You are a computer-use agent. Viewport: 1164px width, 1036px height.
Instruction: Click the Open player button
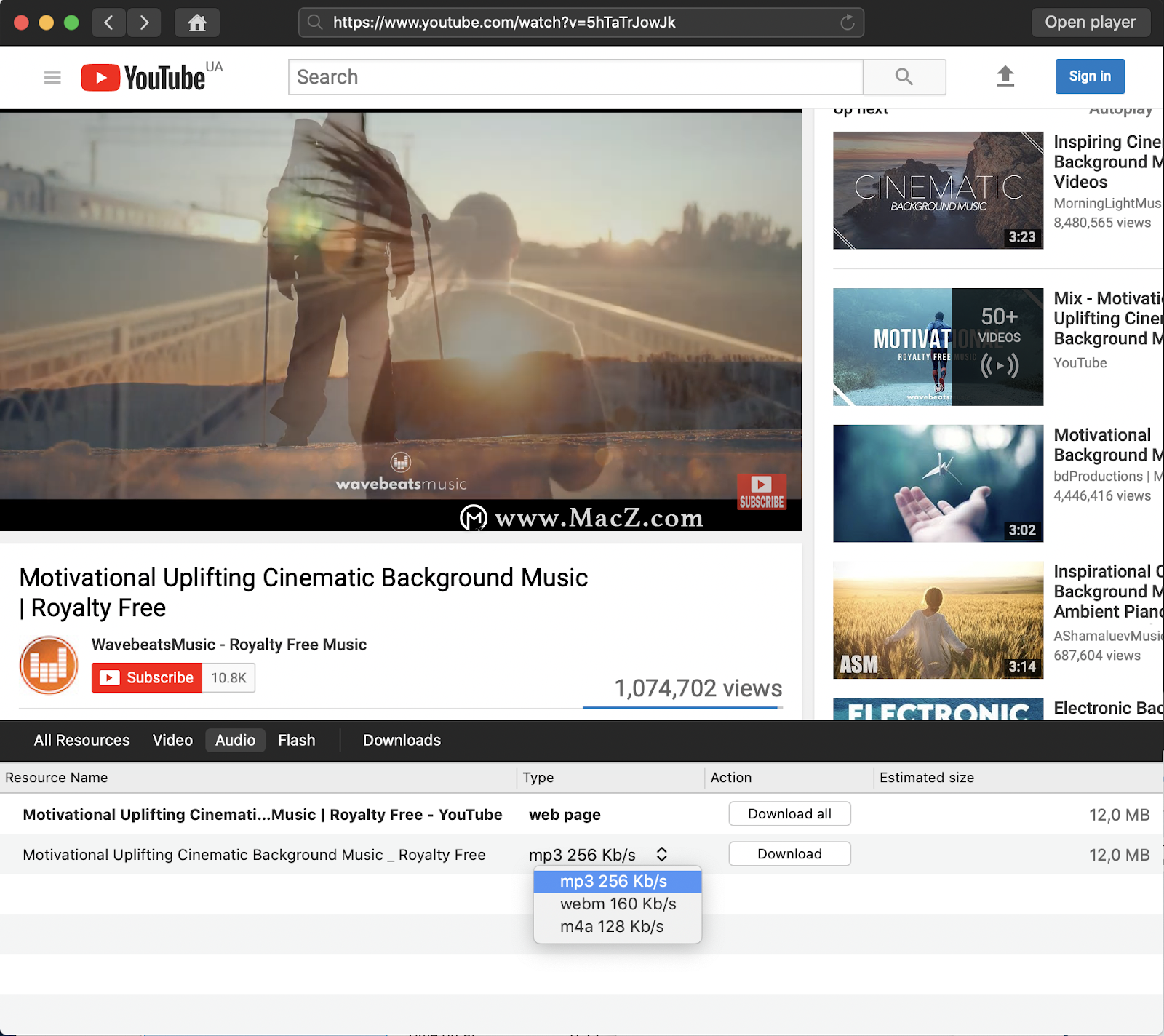click(1091, 22)
